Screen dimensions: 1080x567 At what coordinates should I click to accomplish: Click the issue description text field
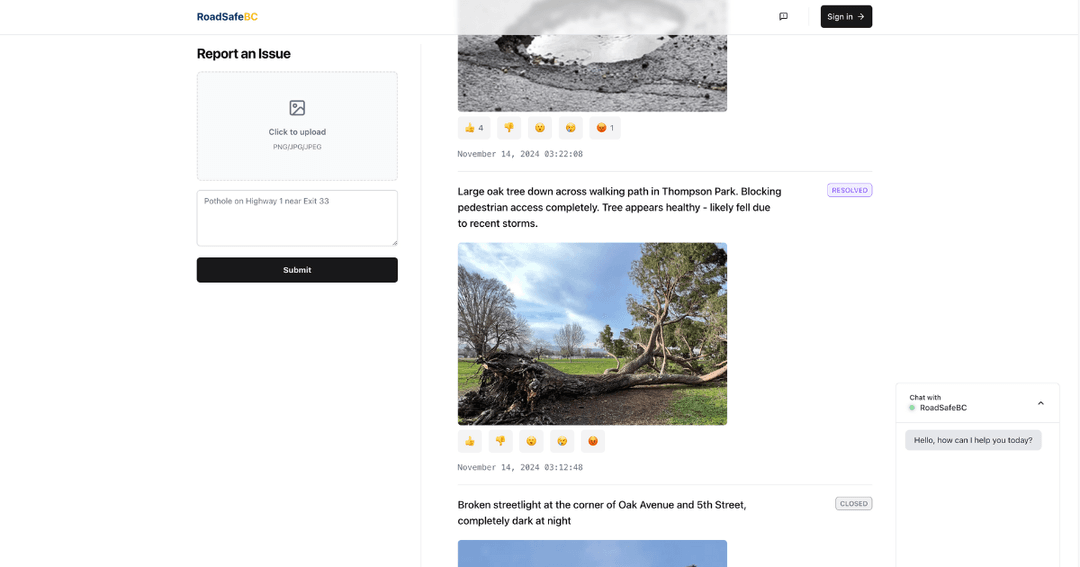[297, 218]
